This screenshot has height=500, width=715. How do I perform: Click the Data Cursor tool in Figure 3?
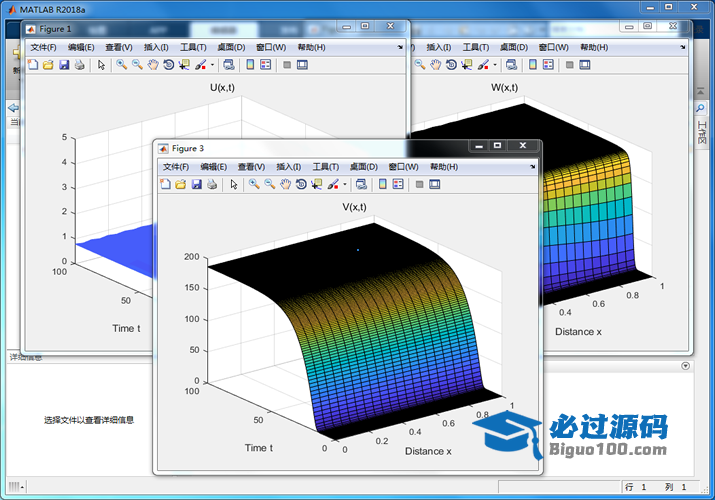[317, 184]
